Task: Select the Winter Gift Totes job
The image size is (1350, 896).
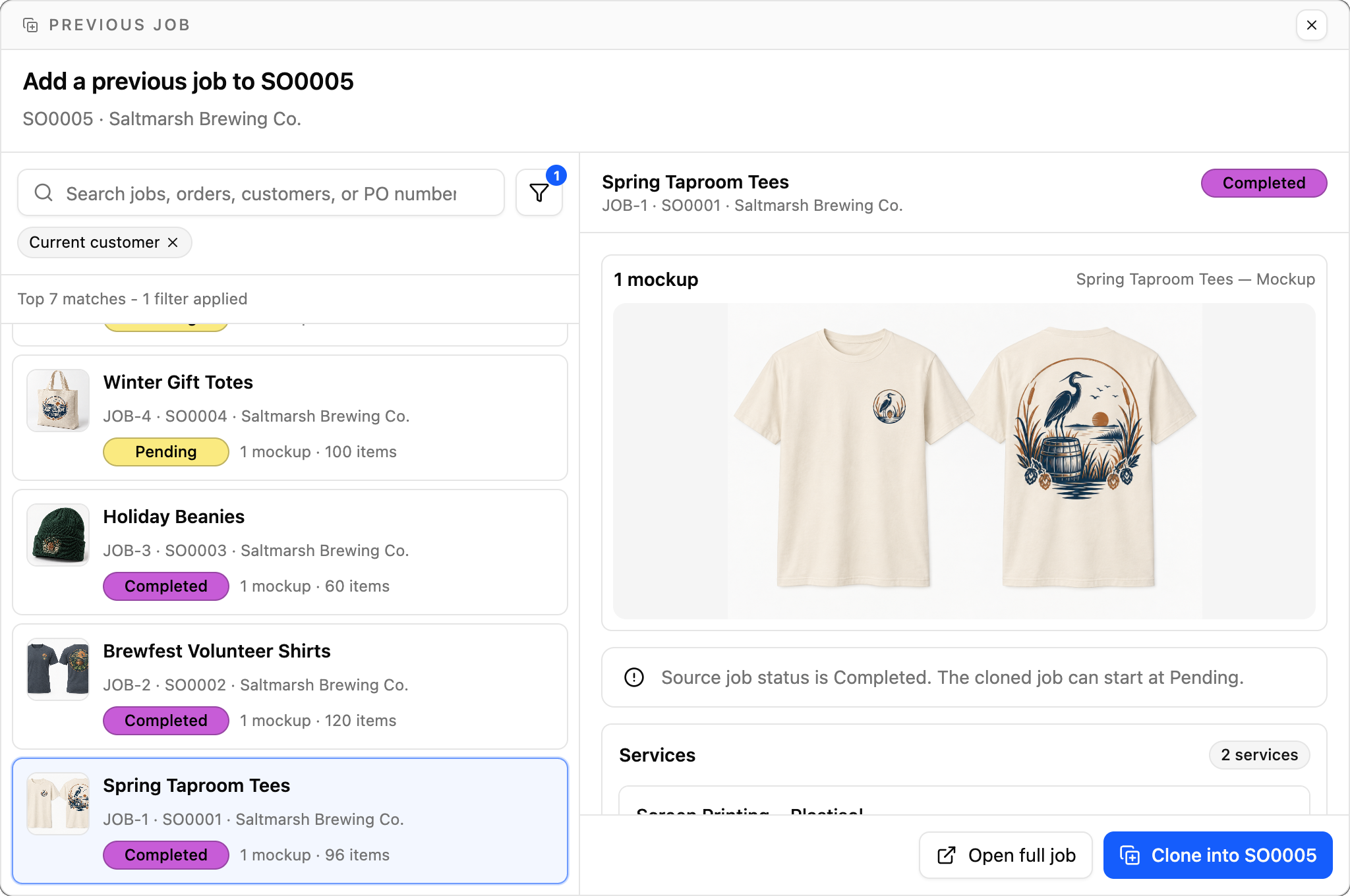Action: (x=290, y=418)
